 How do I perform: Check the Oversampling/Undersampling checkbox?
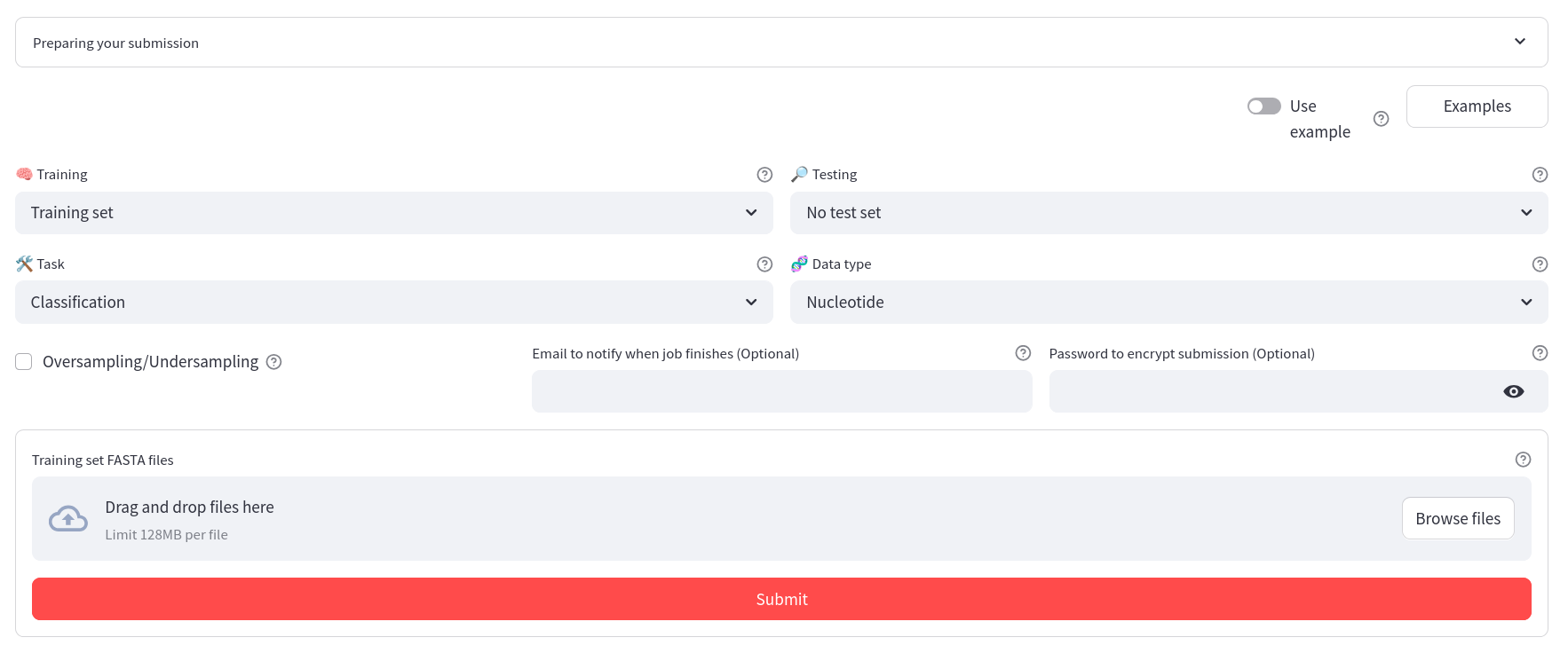point(24,362)
